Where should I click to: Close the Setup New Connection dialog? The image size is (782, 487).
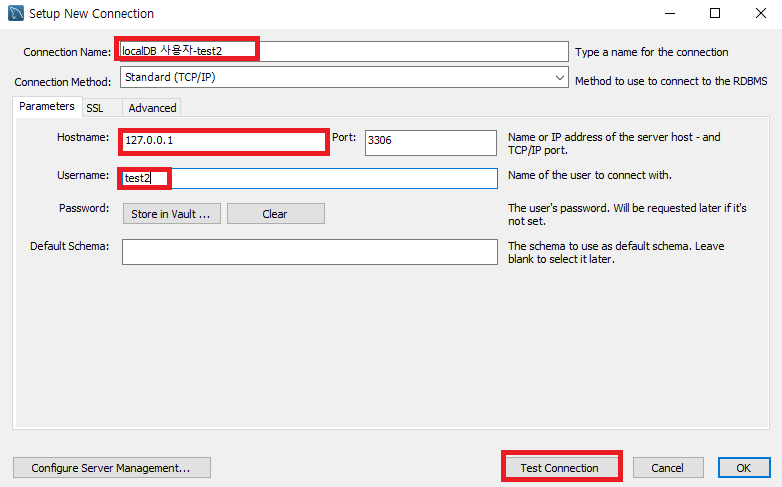click(x=760, y=13)
